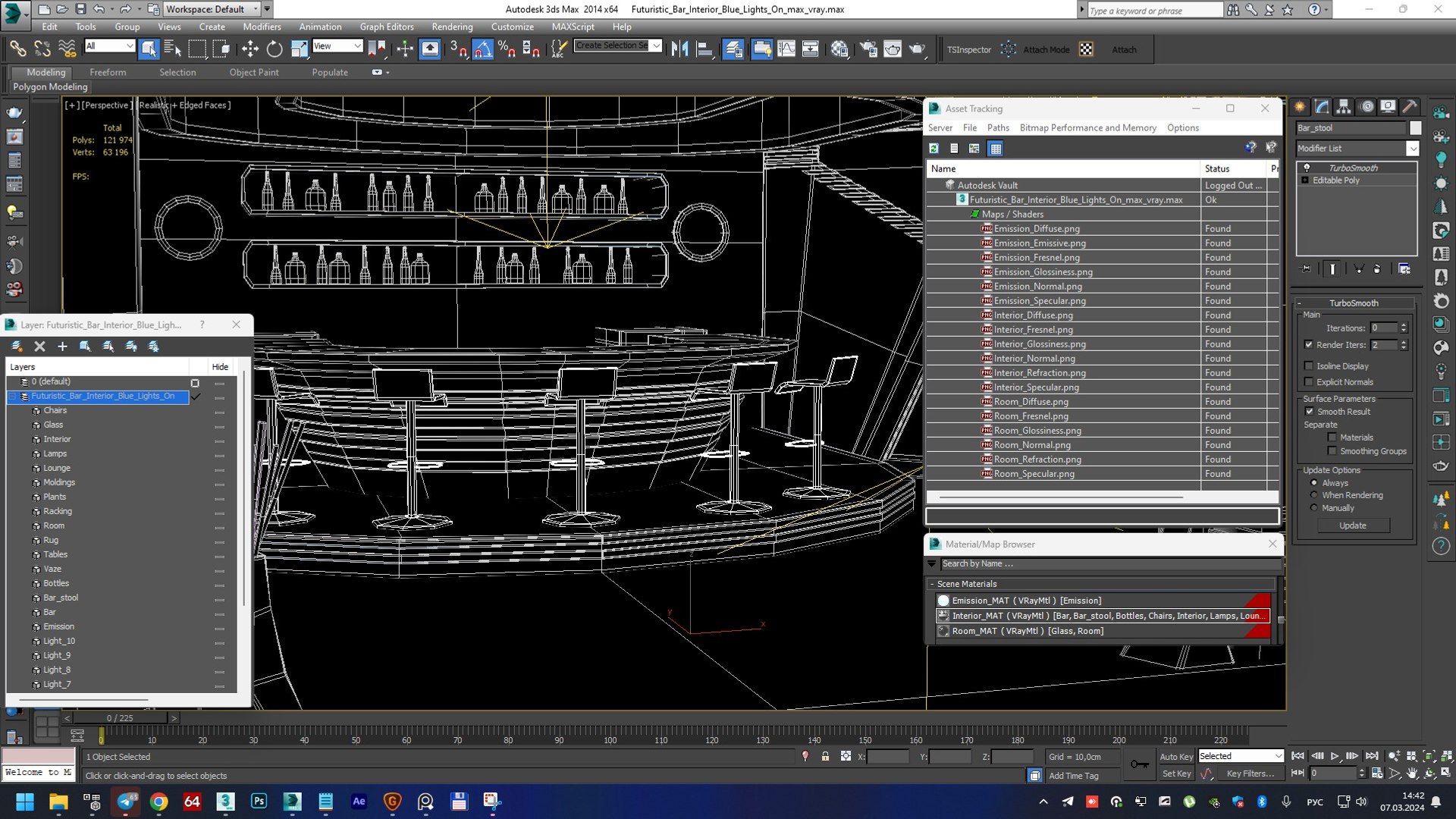Create a new layer with plus icon
Image resolution: width=1456 pixels, height=819 pixels.
pos(62,347)
